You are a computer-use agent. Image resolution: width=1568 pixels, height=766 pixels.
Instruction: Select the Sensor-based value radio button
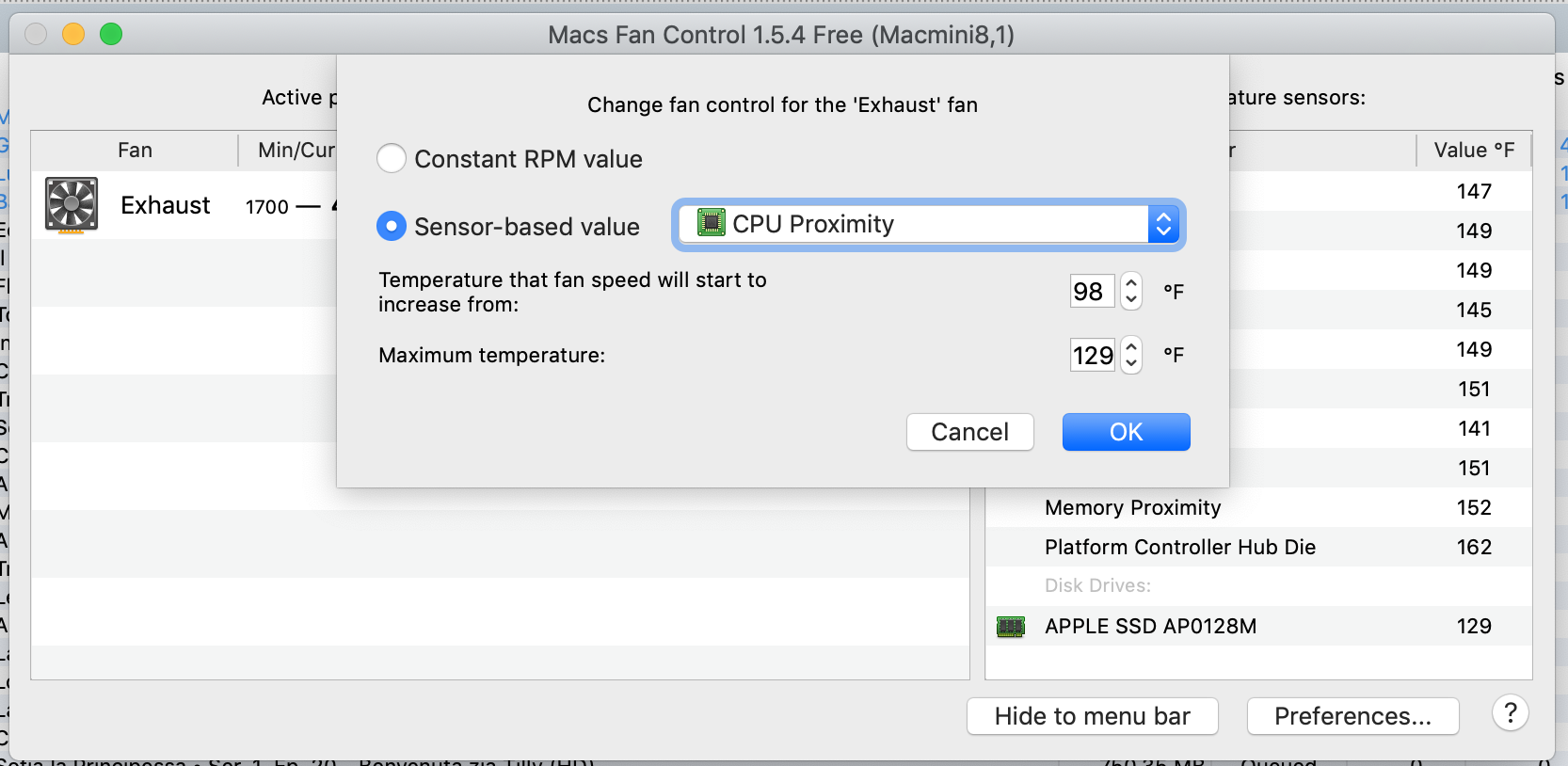point(392,226)
